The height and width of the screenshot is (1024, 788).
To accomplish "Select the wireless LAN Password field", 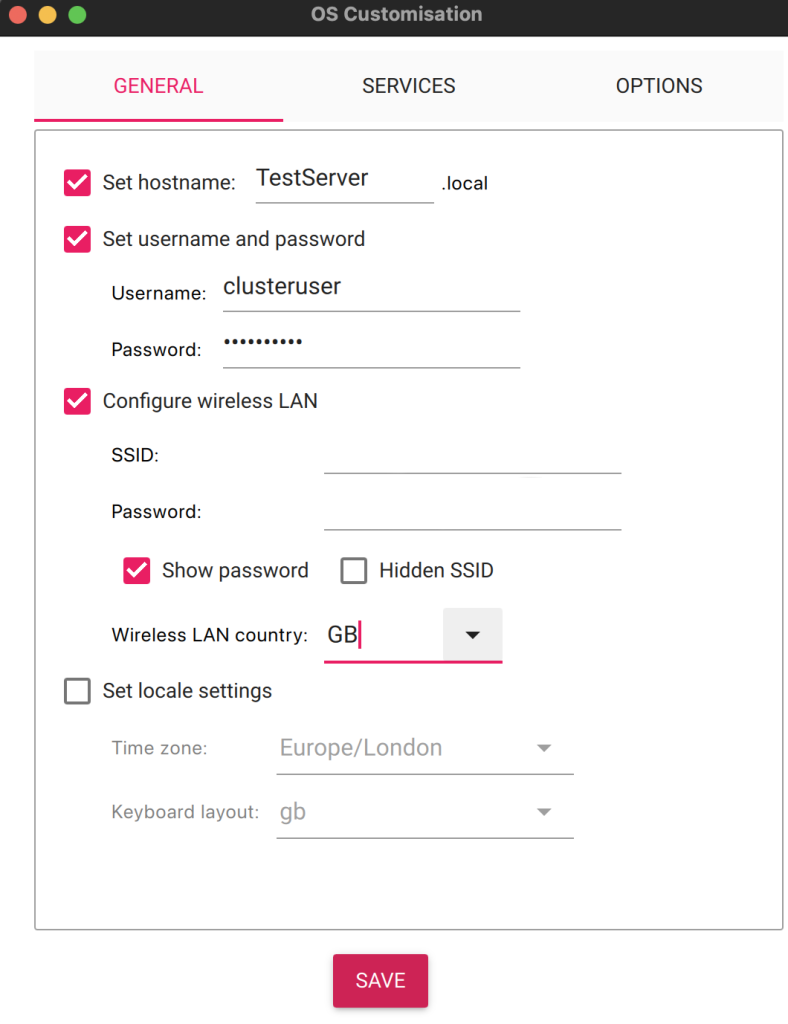I will [470, 513].
